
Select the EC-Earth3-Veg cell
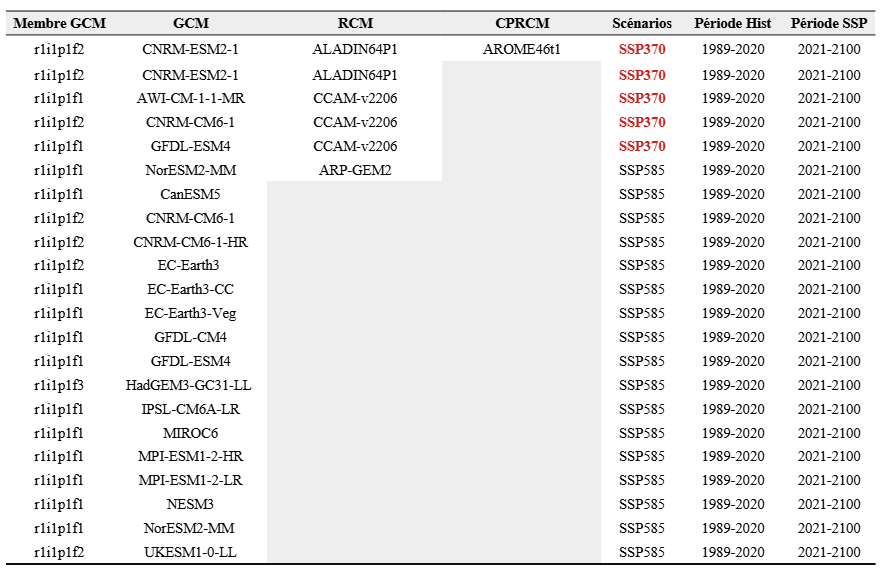coord(190,313)
